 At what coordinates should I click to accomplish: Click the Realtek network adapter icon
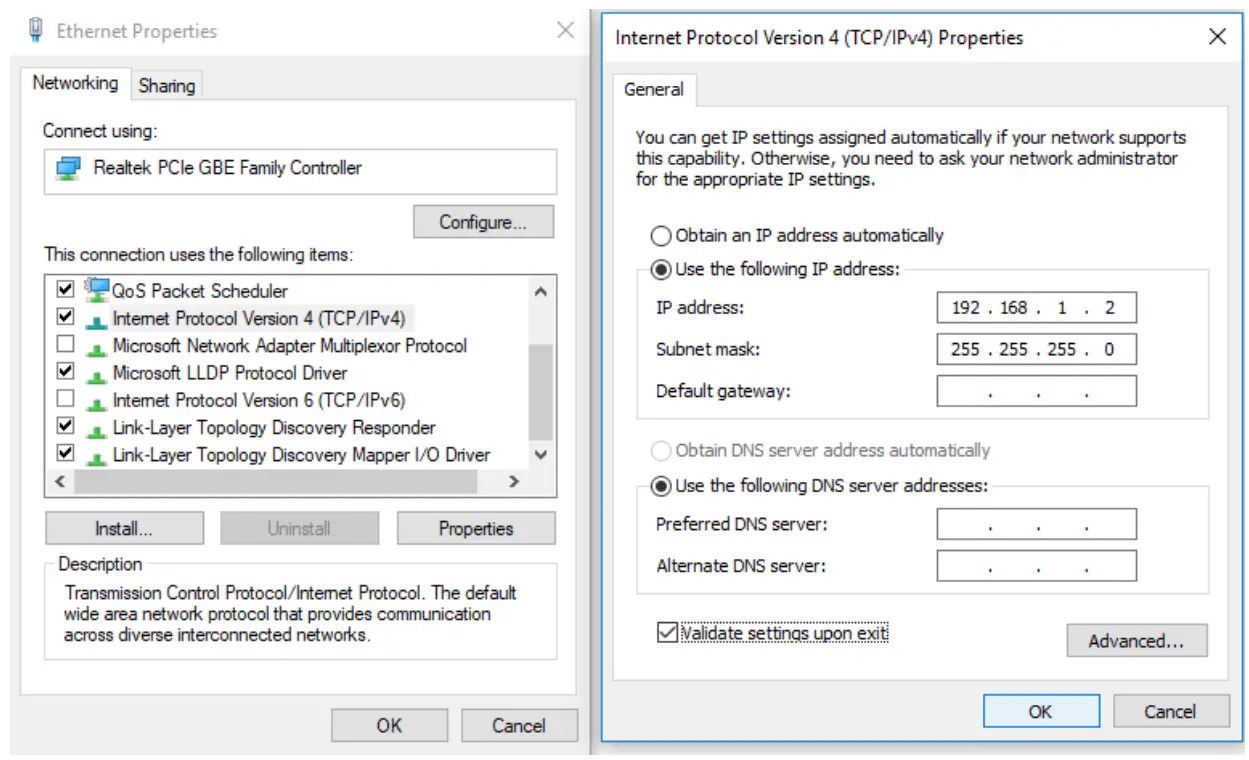pyautogui.click(x=68, y=168)
